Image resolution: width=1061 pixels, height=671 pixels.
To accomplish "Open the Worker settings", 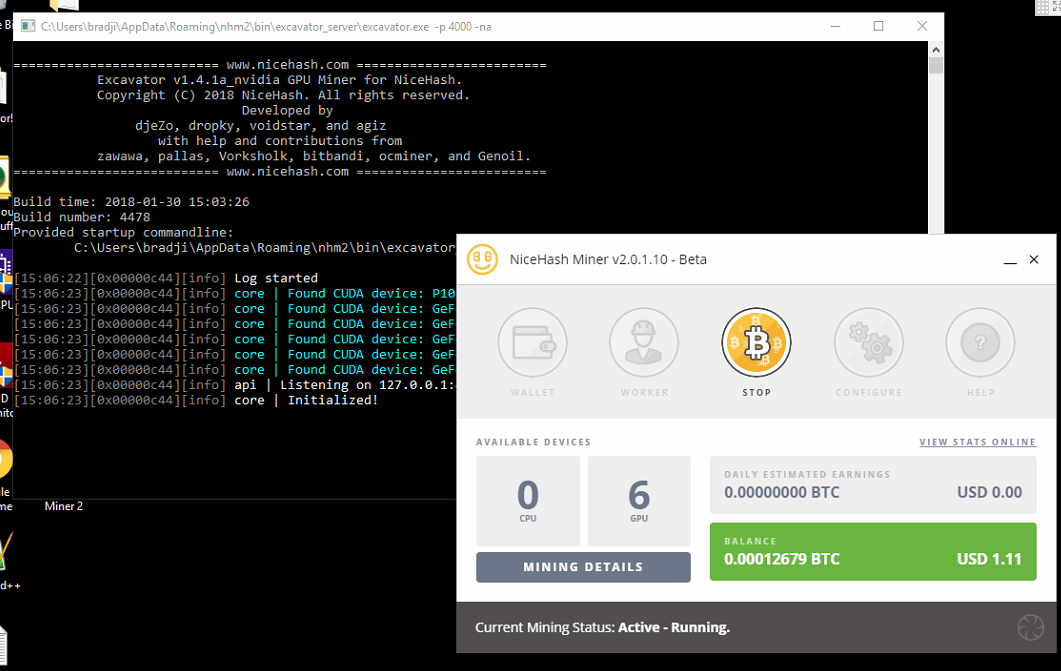I will click(x=644, y=340).
